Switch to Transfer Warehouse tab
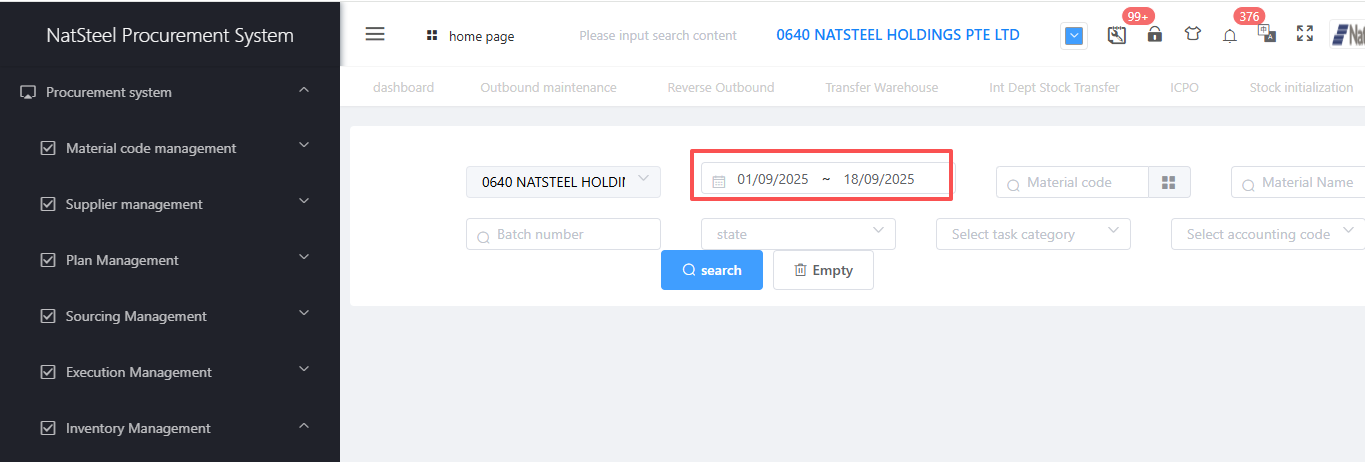This screenshot has width=1365, height=462. (881, 87)
